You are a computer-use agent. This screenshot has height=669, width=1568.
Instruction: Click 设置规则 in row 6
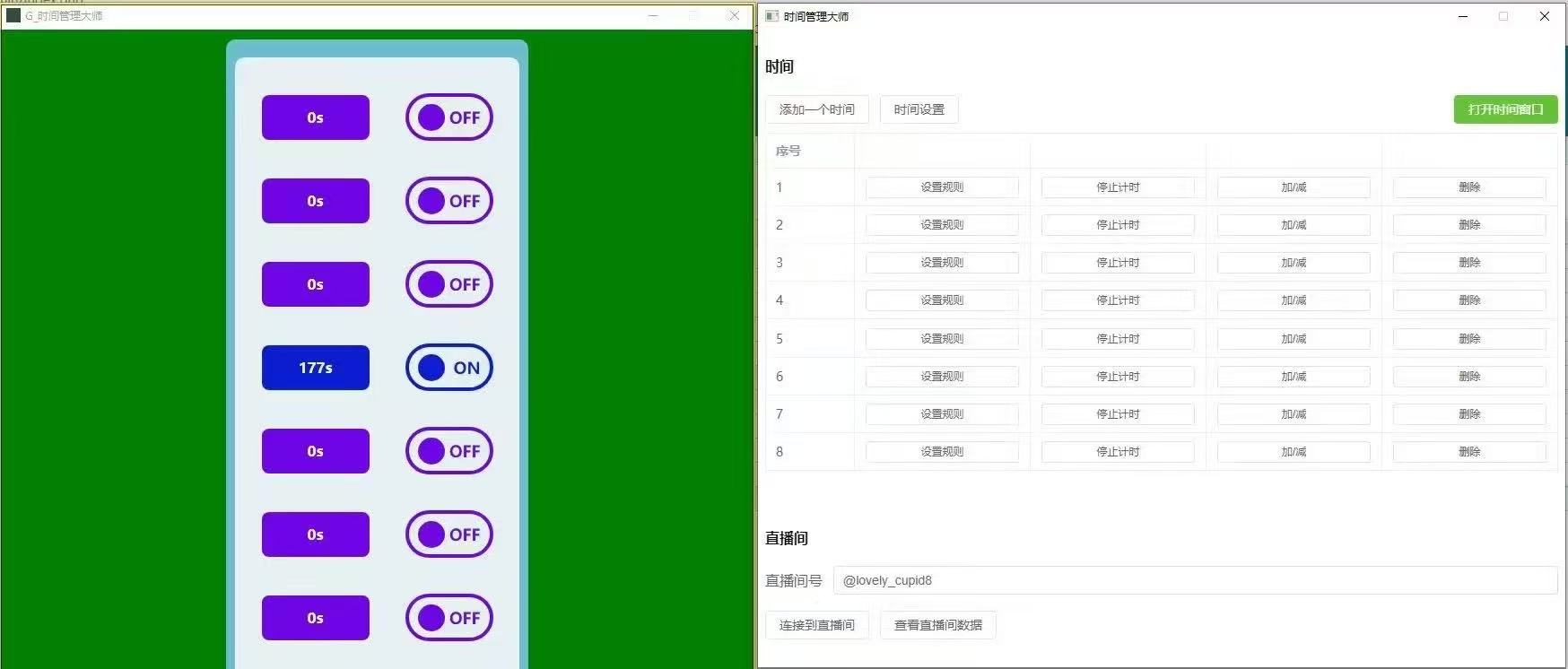942,377
